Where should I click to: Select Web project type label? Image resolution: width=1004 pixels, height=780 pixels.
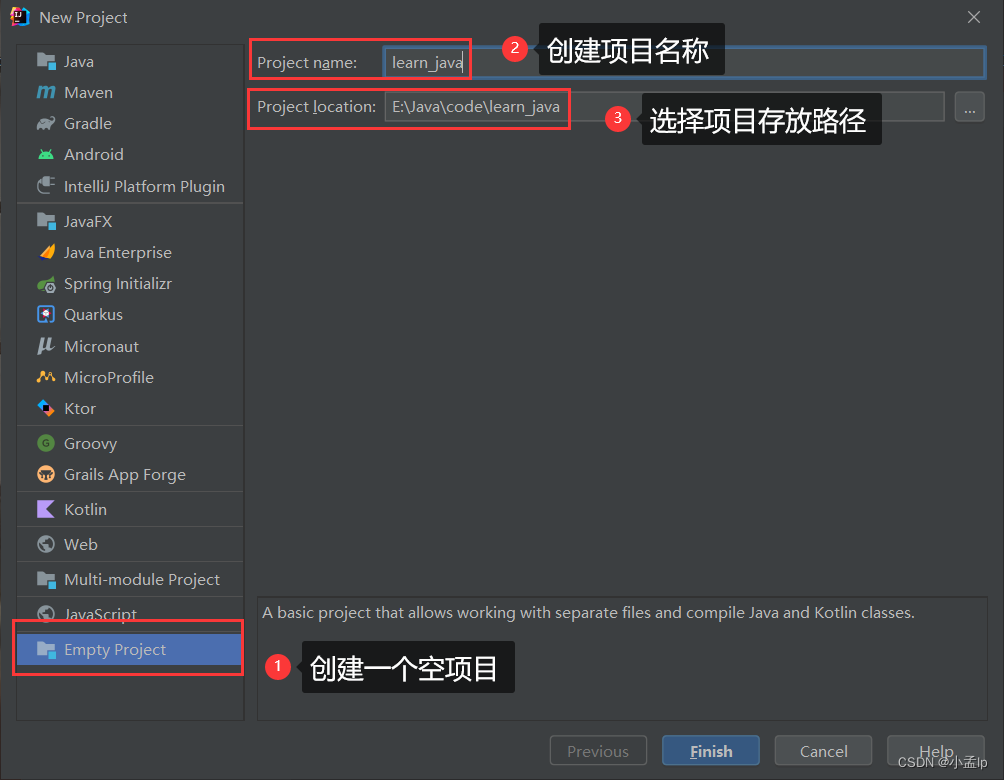(x=81, y=544)
